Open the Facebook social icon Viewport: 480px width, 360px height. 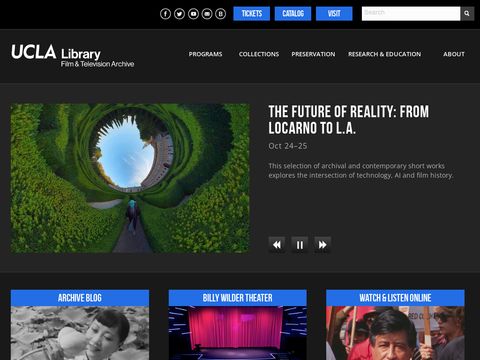pyautogui.click(x=165, y=14)
